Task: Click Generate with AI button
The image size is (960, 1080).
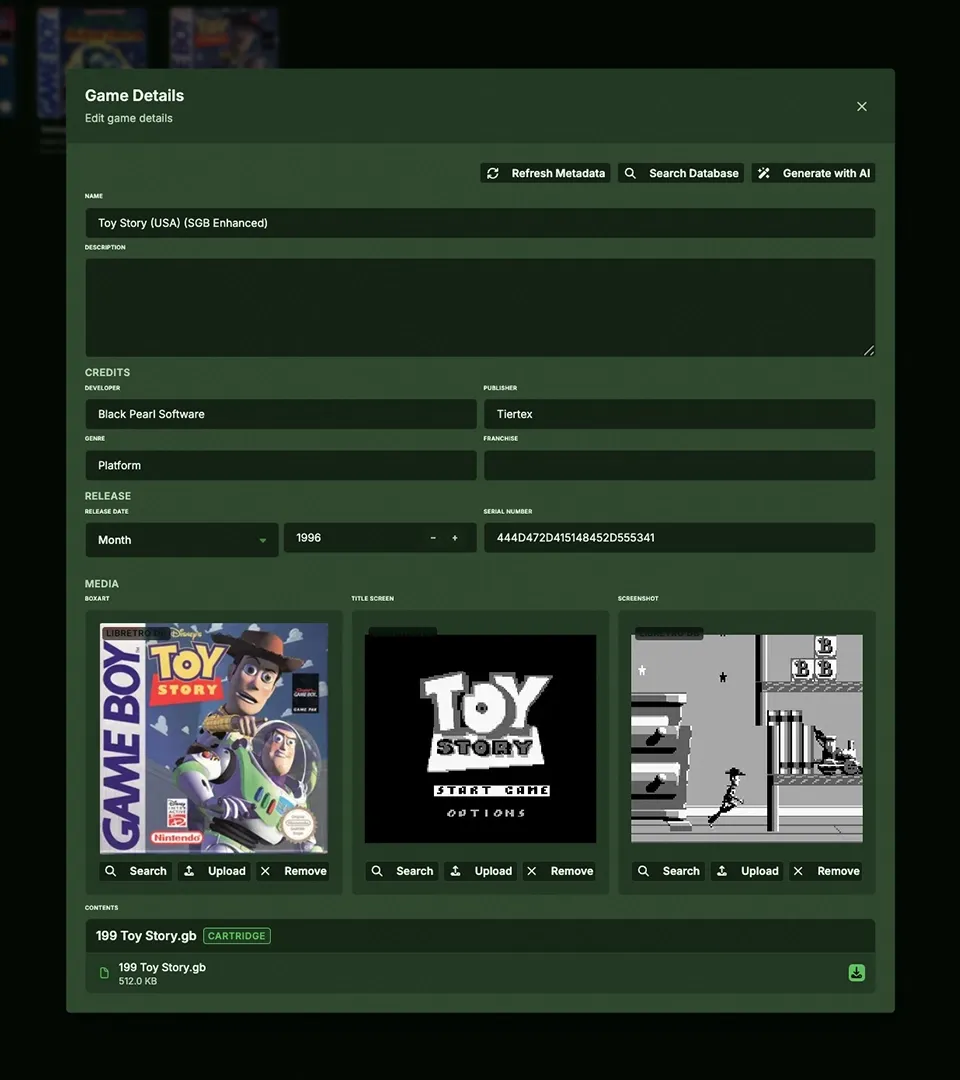Action: point(813,173)
